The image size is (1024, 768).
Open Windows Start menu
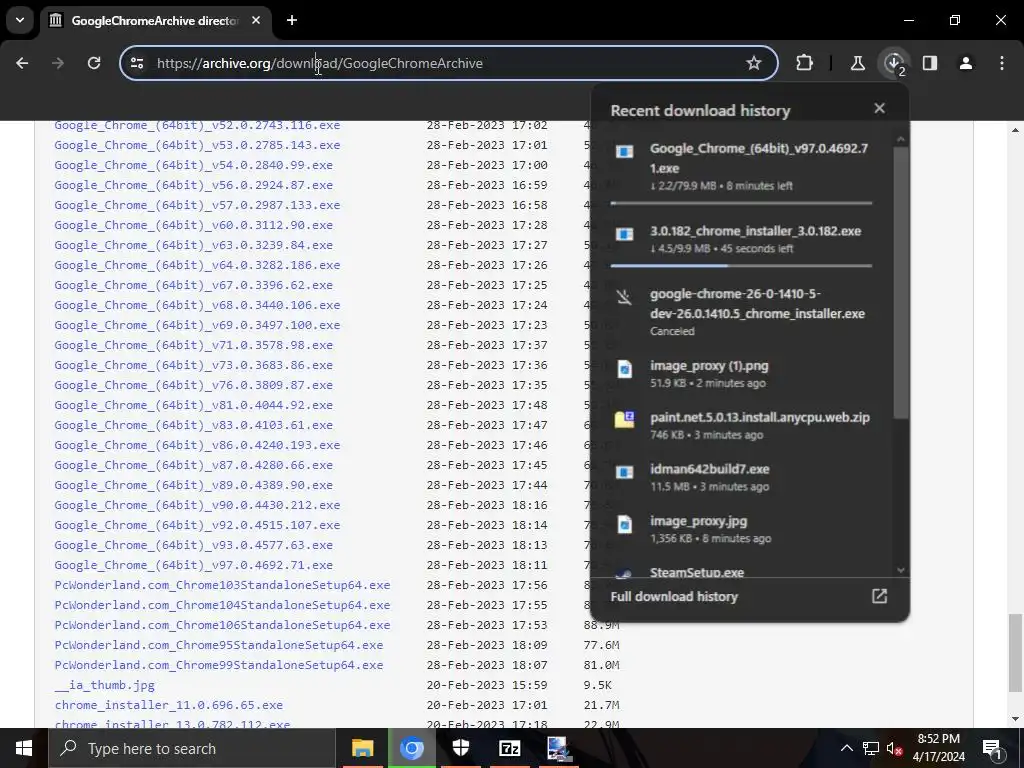[24, 748]
